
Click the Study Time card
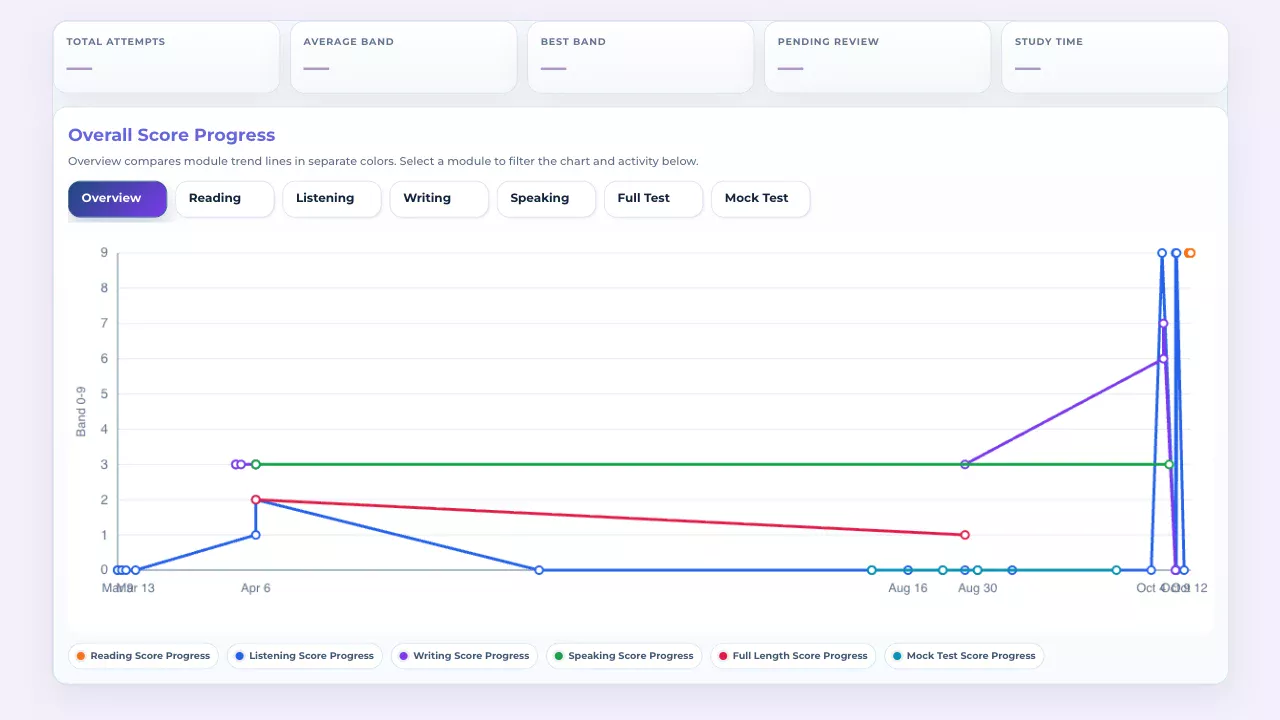tap(1114, 57)
